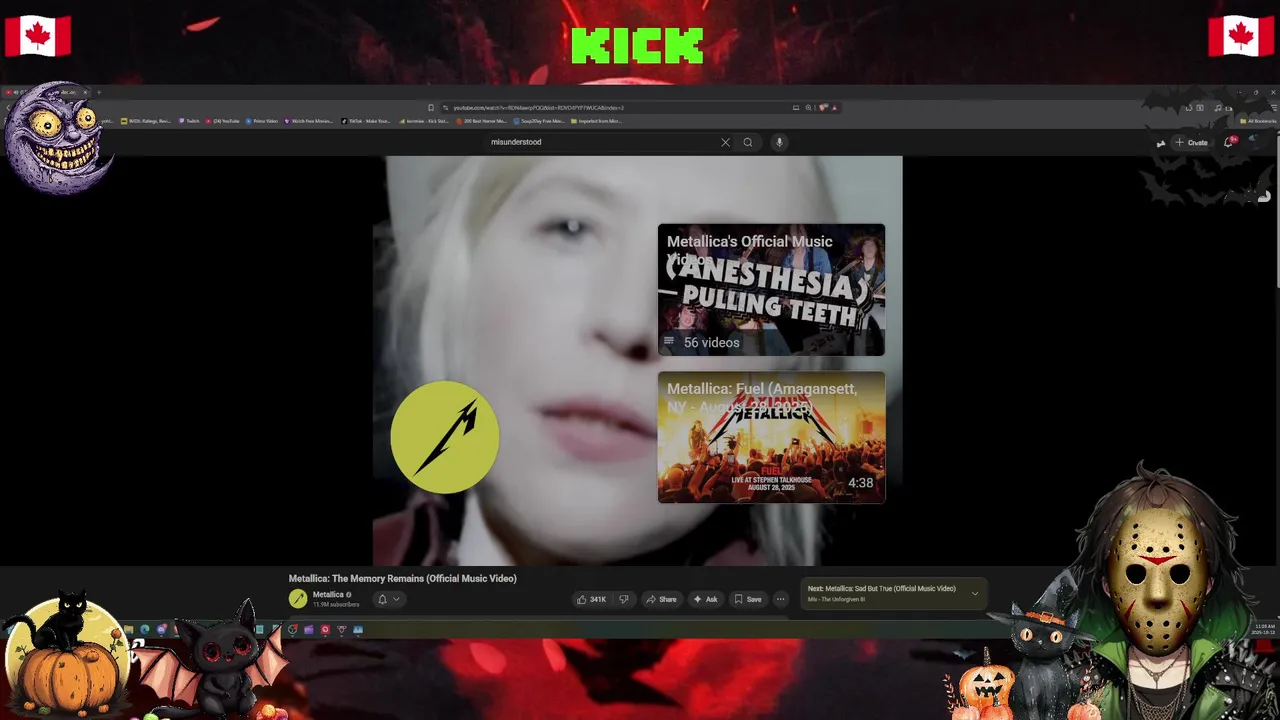The image size is (1280, 720).
Task: Expand the notification preferences chevron beside the bell
Action: coord(396,599)
